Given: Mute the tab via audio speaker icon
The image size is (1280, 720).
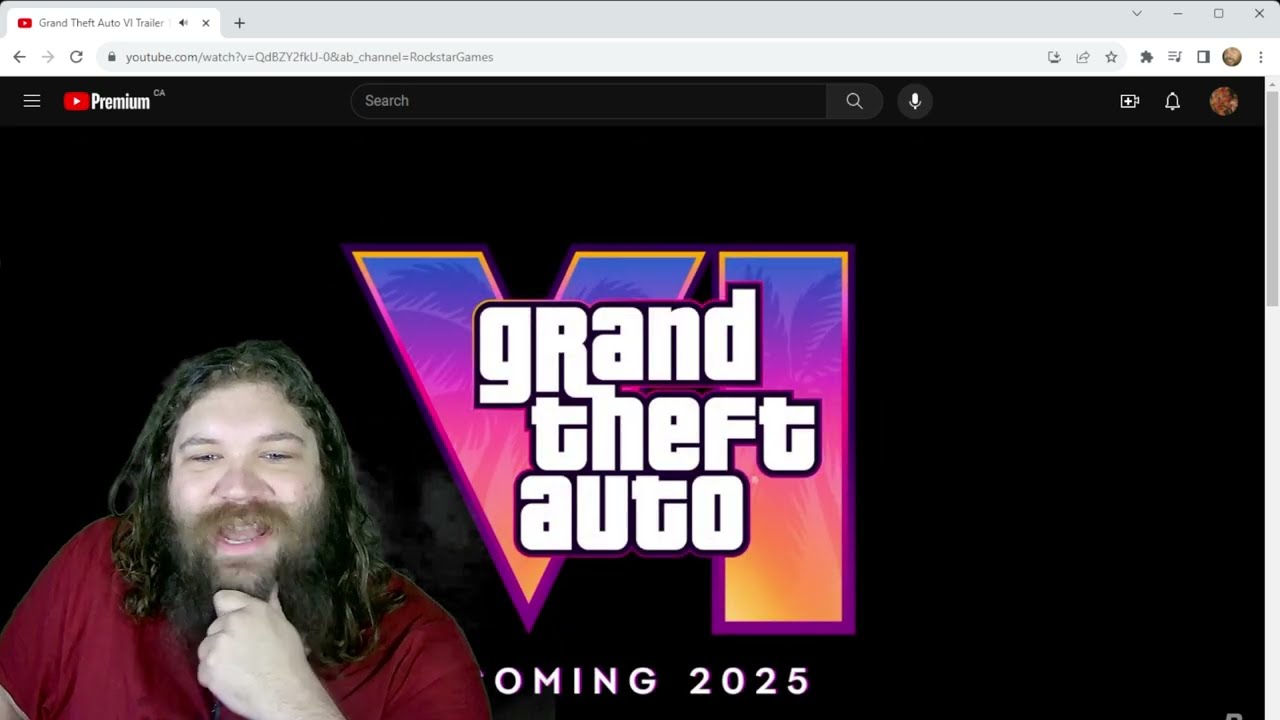Looking at the screenshot, I should [183, 23].
